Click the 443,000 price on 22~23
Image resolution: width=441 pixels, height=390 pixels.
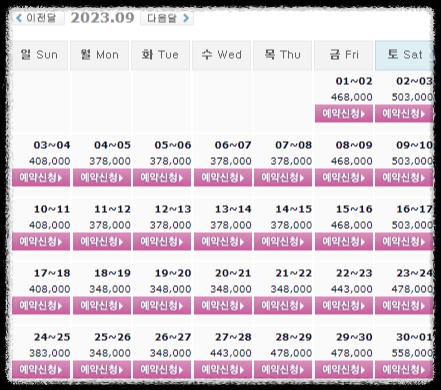pyautogui.click(x=352, y=289)
